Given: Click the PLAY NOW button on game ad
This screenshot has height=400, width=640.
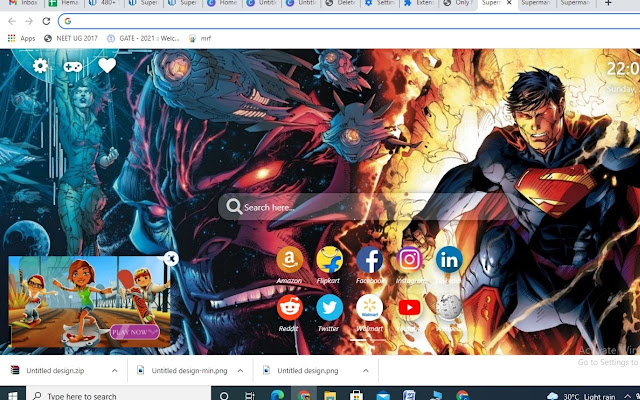Looking at the screenshot, I should point(134,332).
